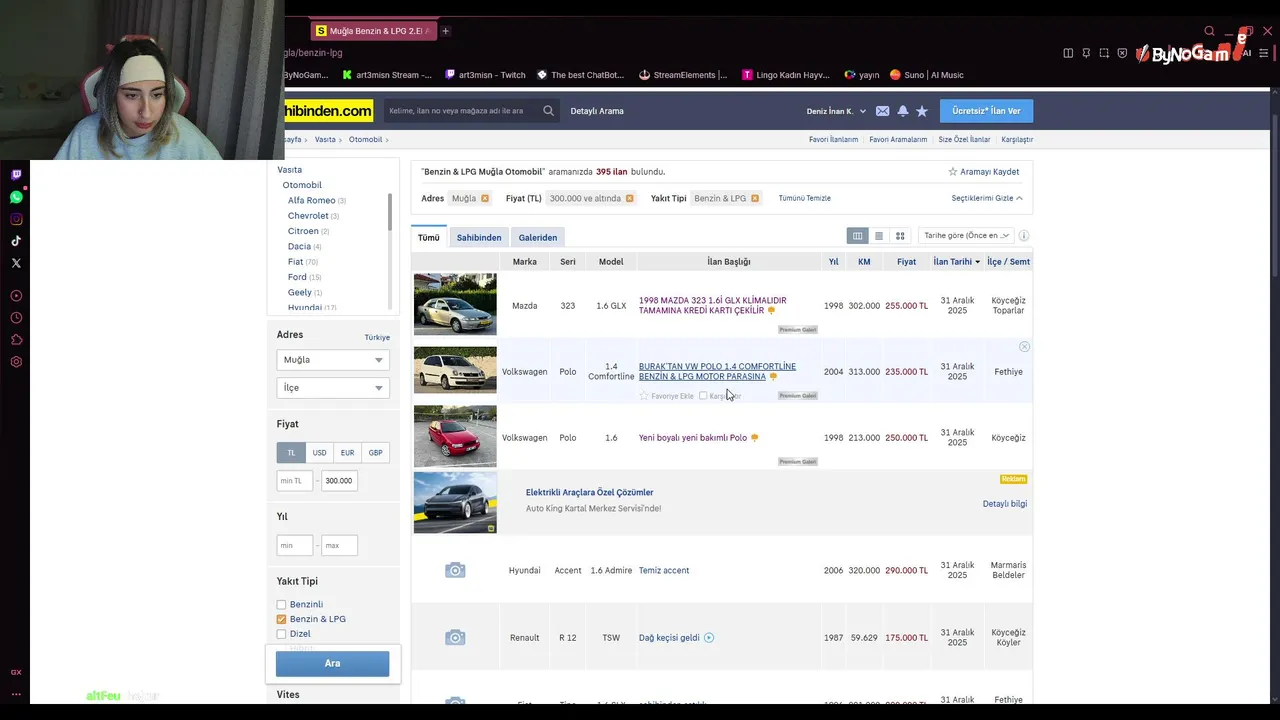Open Favori Aramalarım menu link
This screenshot has width=1280, height=720.
[x=898, y=140]
